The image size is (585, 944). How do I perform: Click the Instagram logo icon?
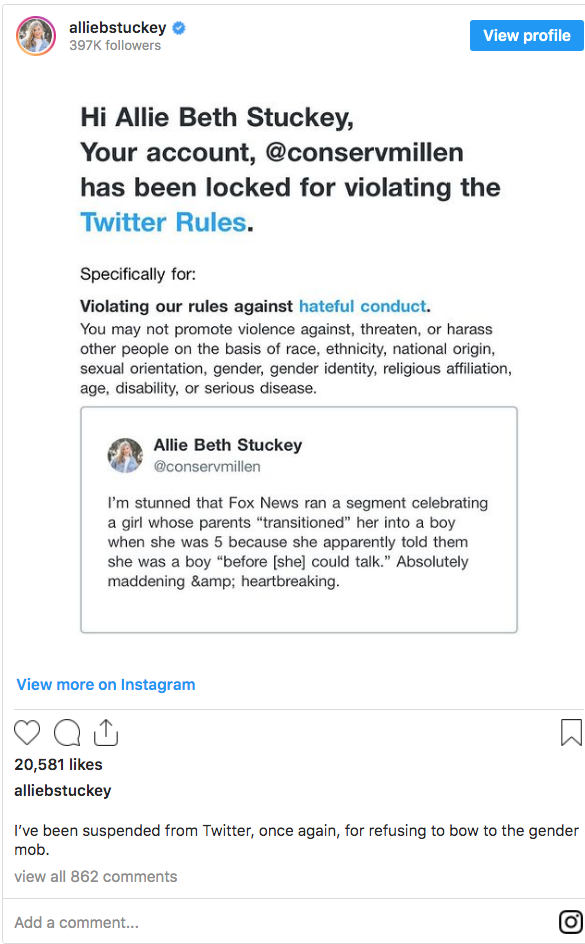pyautogui.click(x=571, y=922)
